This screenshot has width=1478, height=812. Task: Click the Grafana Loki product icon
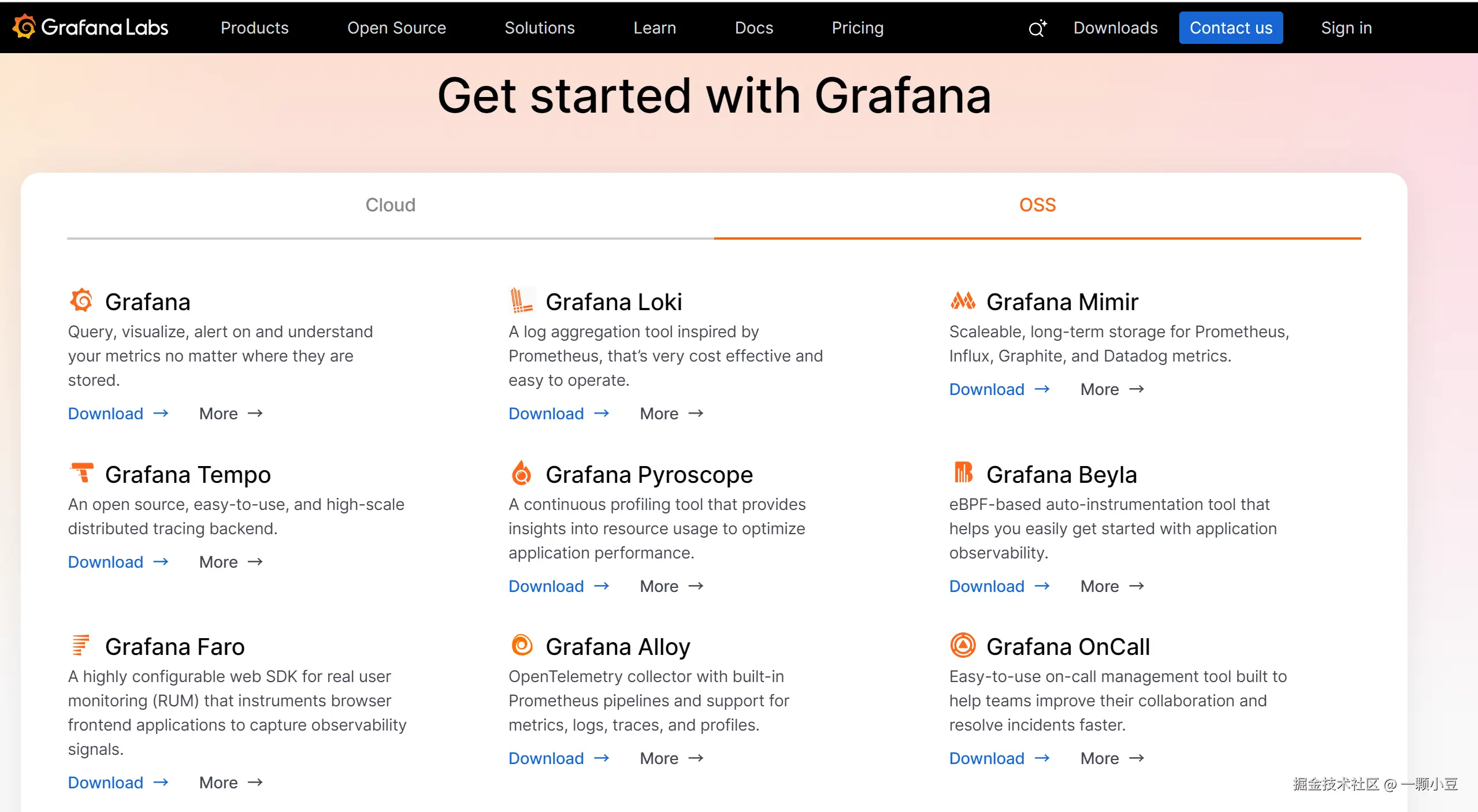point(521,300)
